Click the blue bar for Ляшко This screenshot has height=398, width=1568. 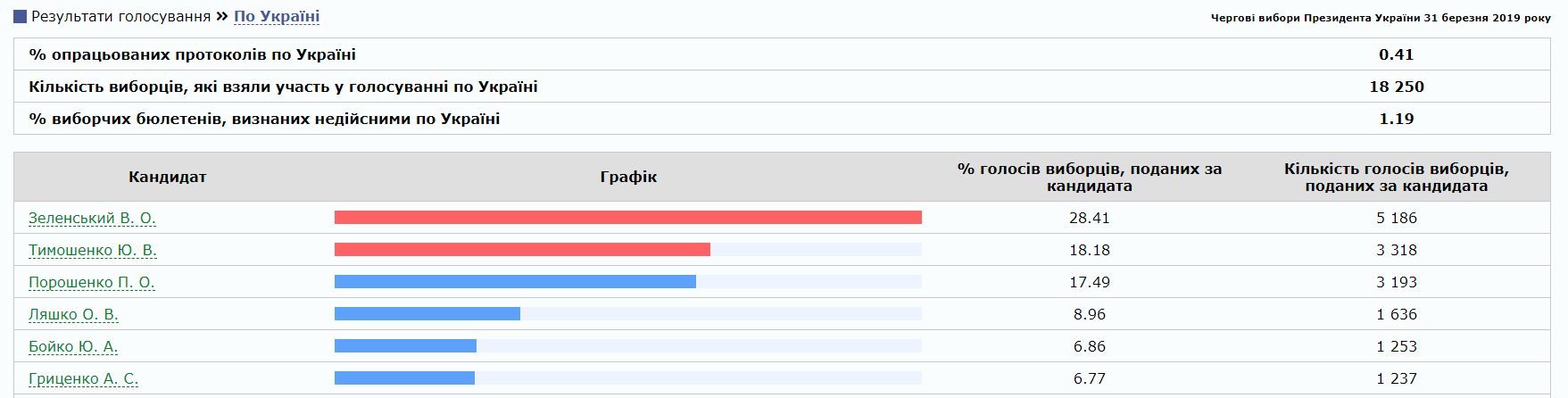pos(427,314)
